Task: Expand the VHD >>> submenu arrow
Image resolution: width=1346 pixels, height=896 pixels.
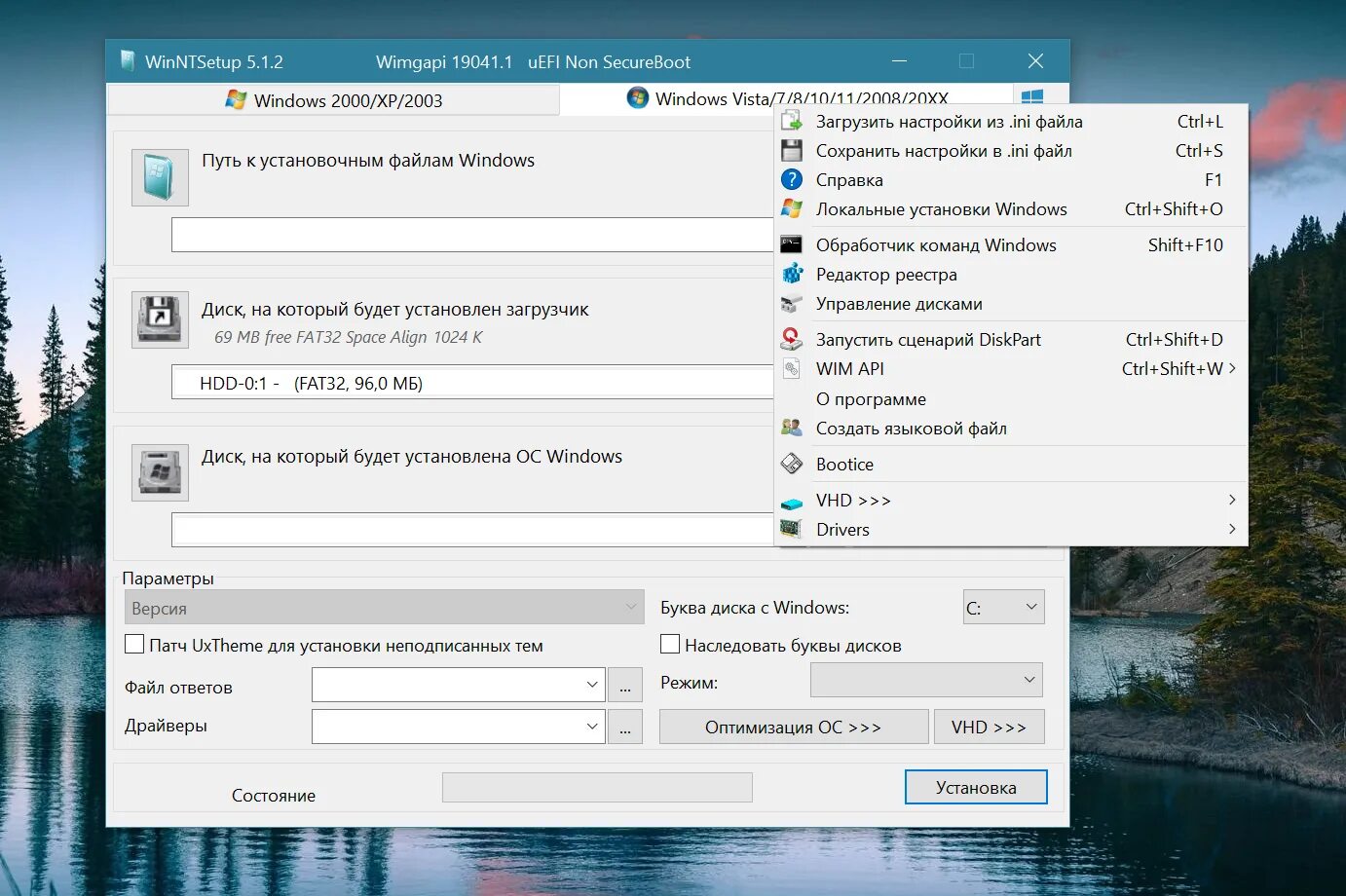Action: (x=1232, y=500)
